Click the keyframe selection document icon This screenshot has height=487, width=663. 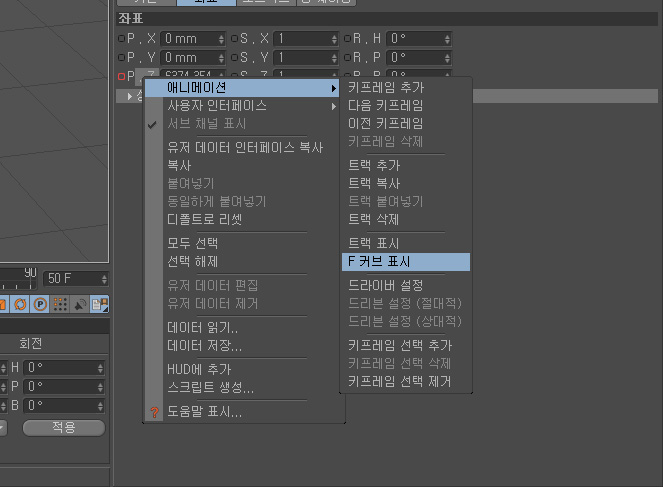coord(100,303)
